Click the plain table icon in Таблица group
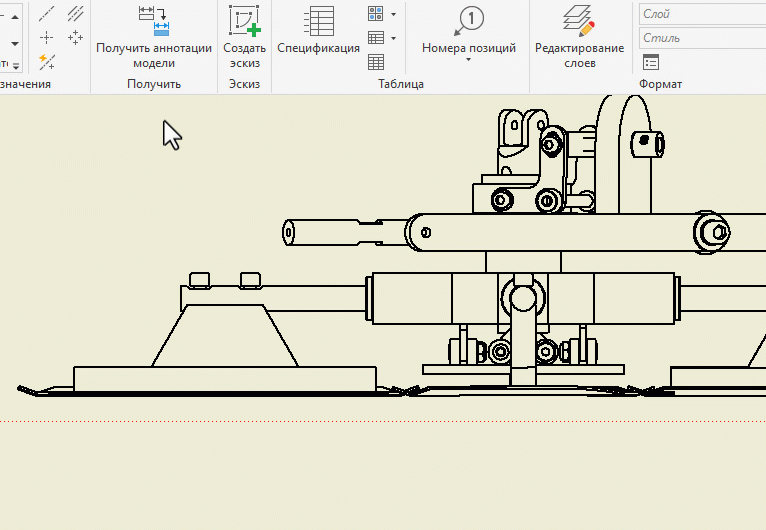Screen dimensions: 766x530 (376, 62)
